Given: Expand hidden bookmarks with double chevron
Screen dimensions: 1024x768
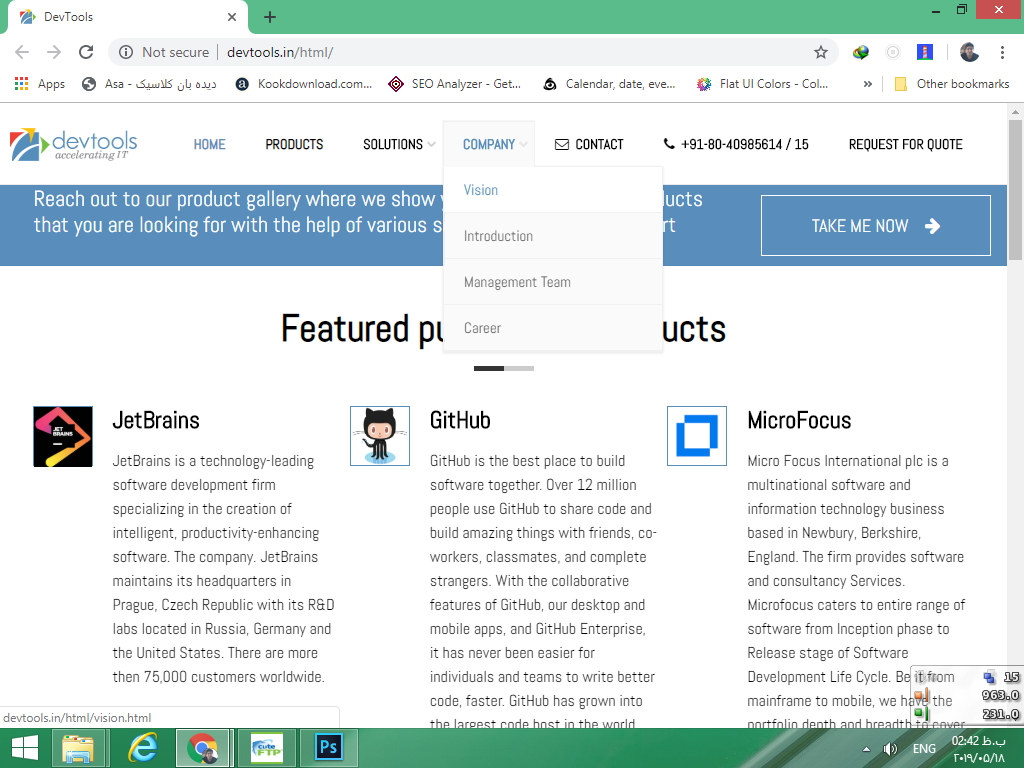Looking at the screenshot, I should point(867,84).
